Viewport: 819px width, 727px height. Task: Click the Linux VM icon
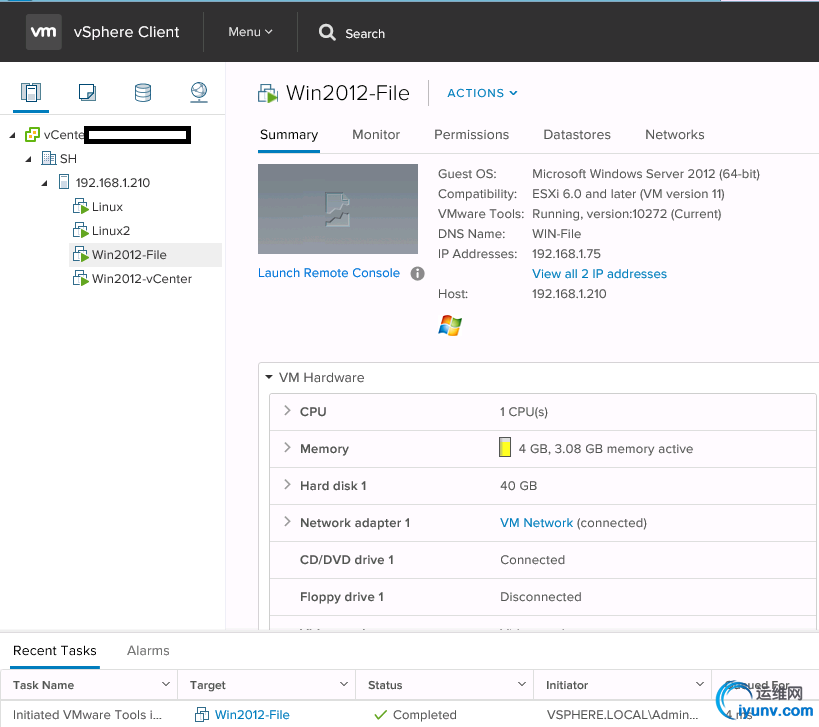tap(80, 206)
